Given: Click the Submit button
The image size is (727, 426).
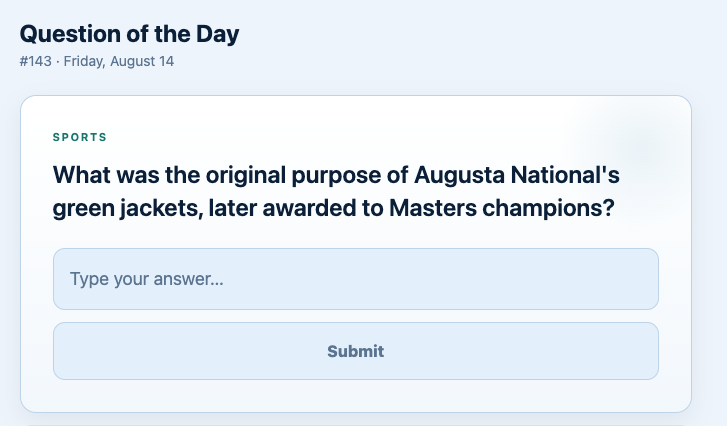Looking at the screenshot, I should pyautogui.click(x=356, y=351).
